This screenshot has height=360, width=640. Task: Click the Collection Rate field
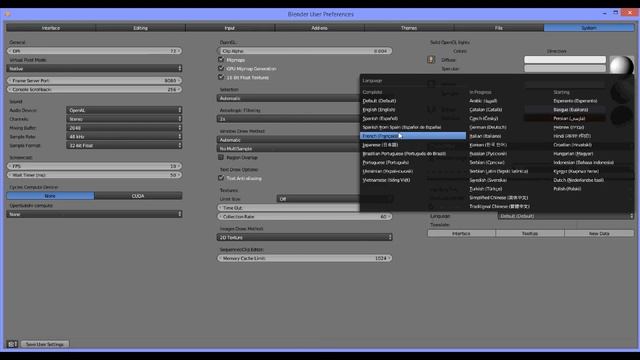304,217
